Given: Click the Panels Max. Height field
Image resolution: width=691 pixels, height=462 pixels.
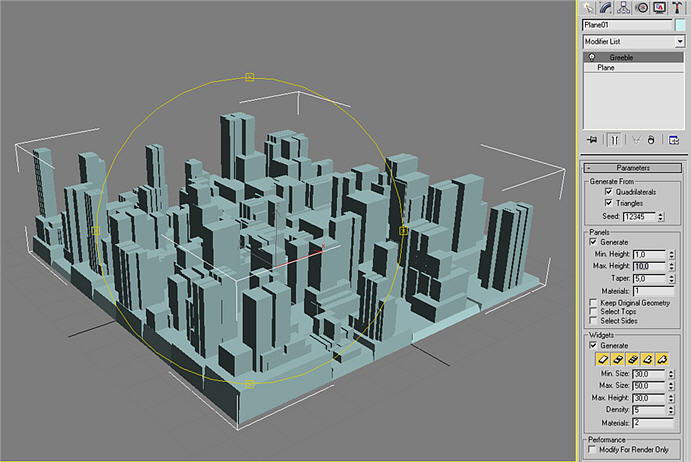Looking at the screenshot, I should point(650,266).
